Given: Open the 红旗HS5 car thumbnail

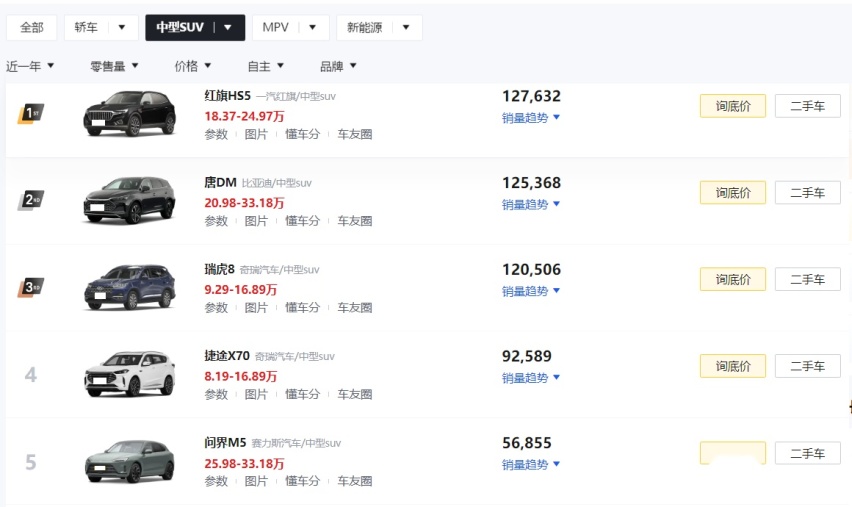Looking at the screenshot, I should click(129, 113).
